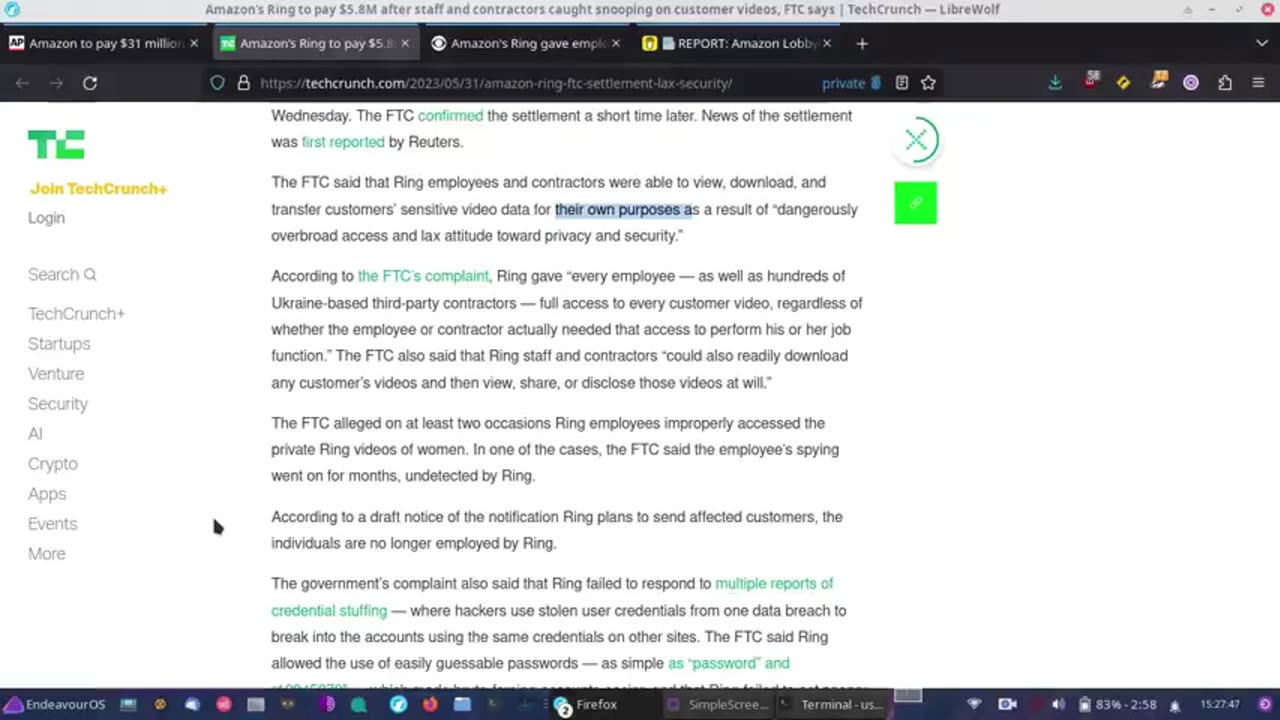Click the Login link
The width and height of the screenshot is (1280, 720).
[46, 217]
